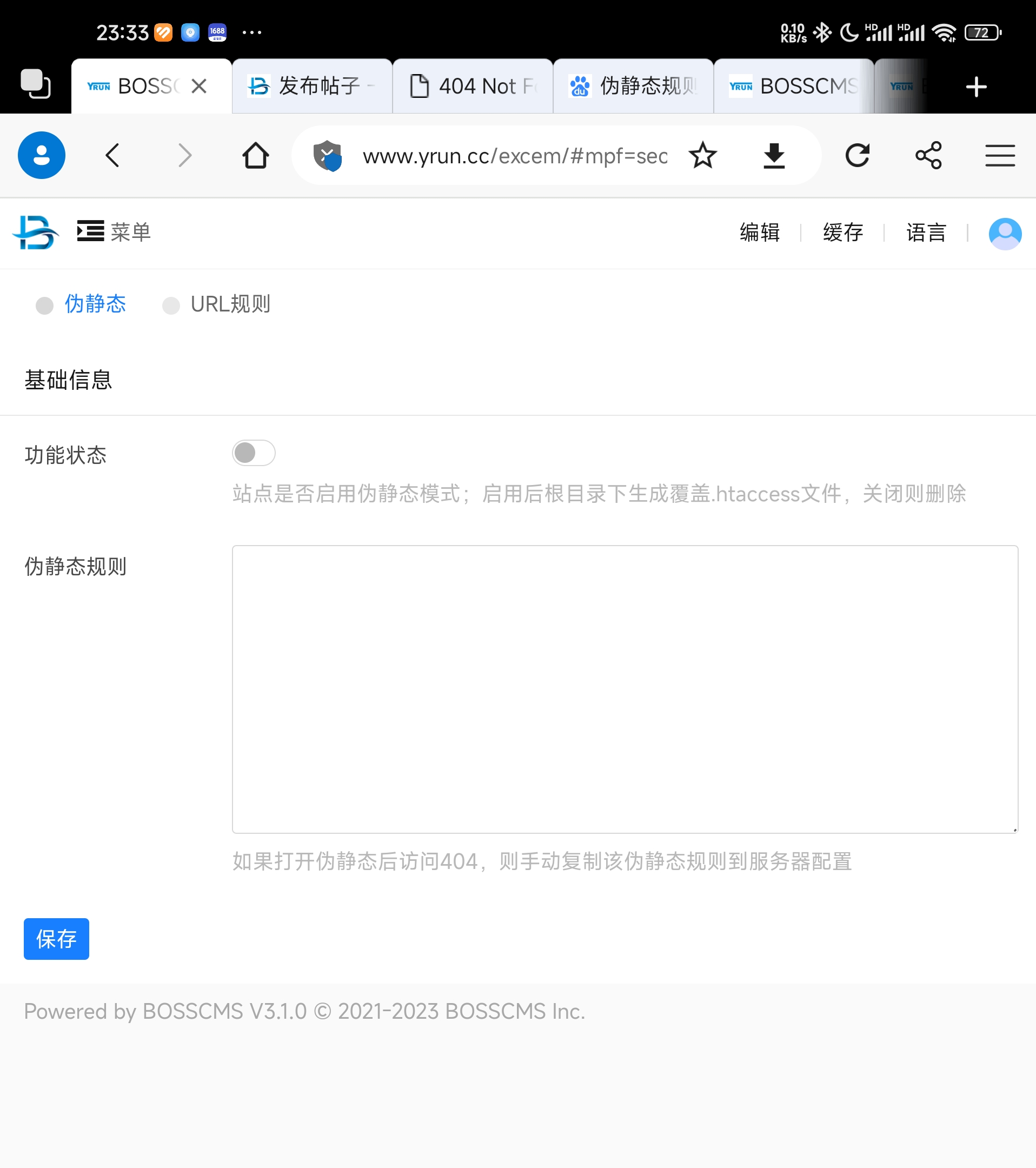Image resolution: width=1036 pixels, height=1168 pixels.
Task: Open the admin user avatar
Action: pos(1005,233)
